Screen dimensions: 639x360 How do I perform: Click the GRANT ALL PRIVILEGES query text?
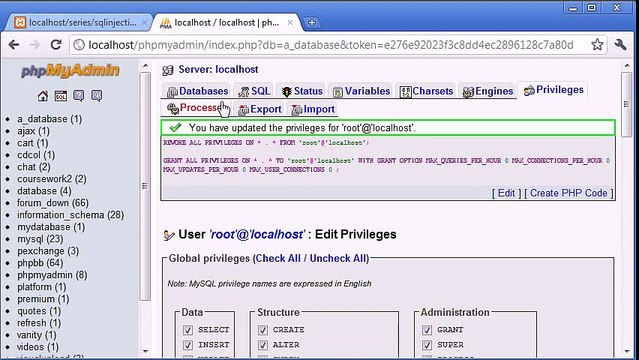[386, 165]
